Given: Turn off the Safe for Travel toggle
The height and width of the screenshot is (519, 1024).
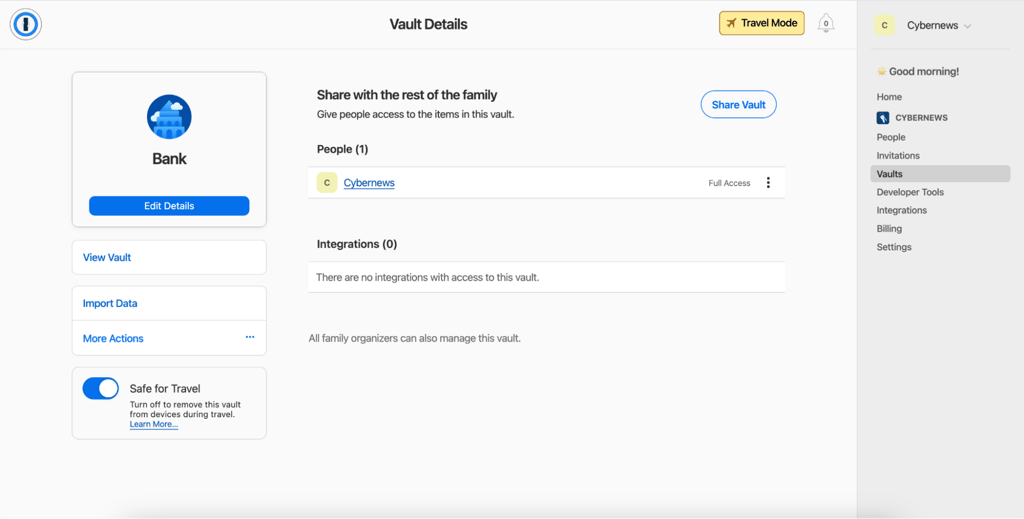Looking at the screenshot, I should pyautogui.click(x=101, y=388).
